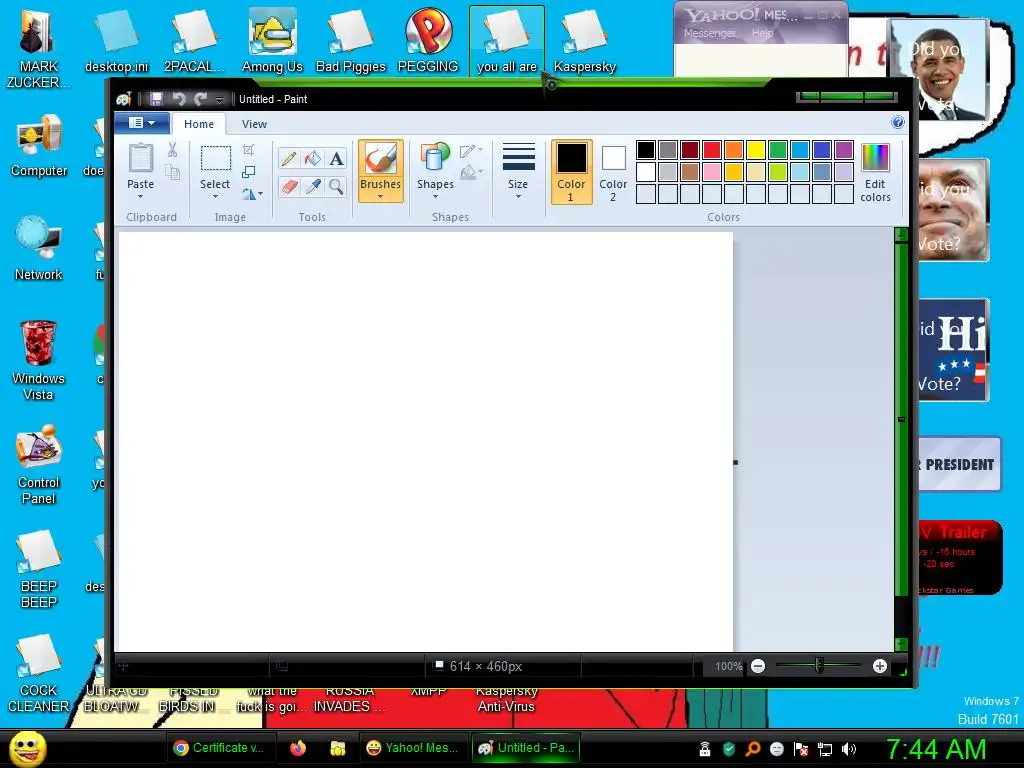Screen dimensions: 1024x768
Task: Switch to the Home ribbon tab
Action: click(199, 124)
